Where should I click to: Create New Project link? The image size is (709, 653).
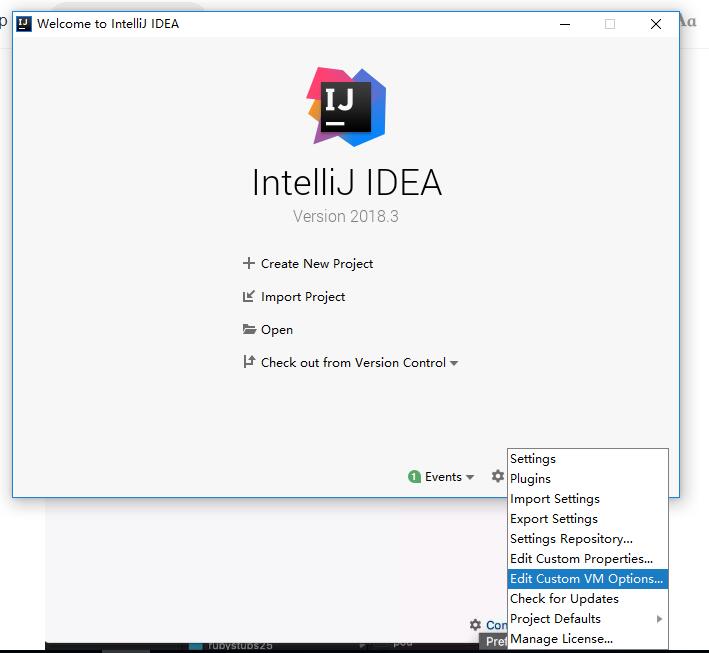(317, 264)
